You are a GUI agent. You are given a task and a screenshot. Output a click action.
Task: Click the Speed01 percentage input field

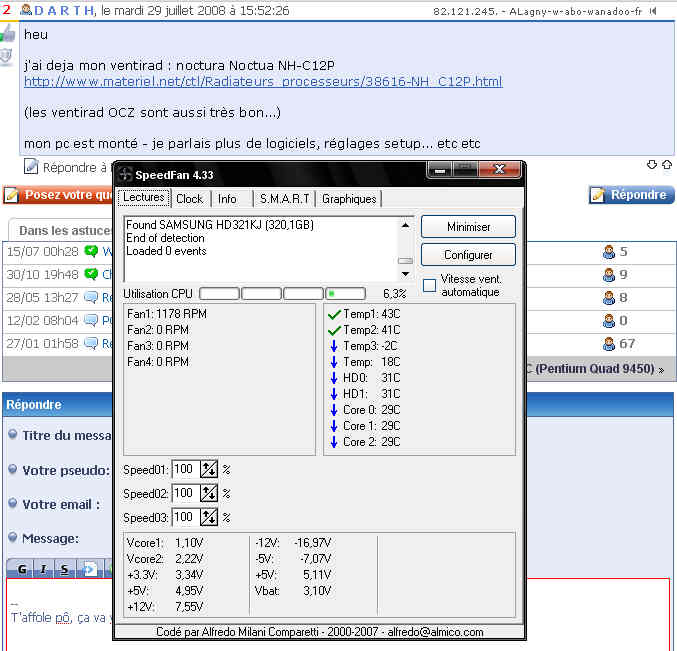185,469
